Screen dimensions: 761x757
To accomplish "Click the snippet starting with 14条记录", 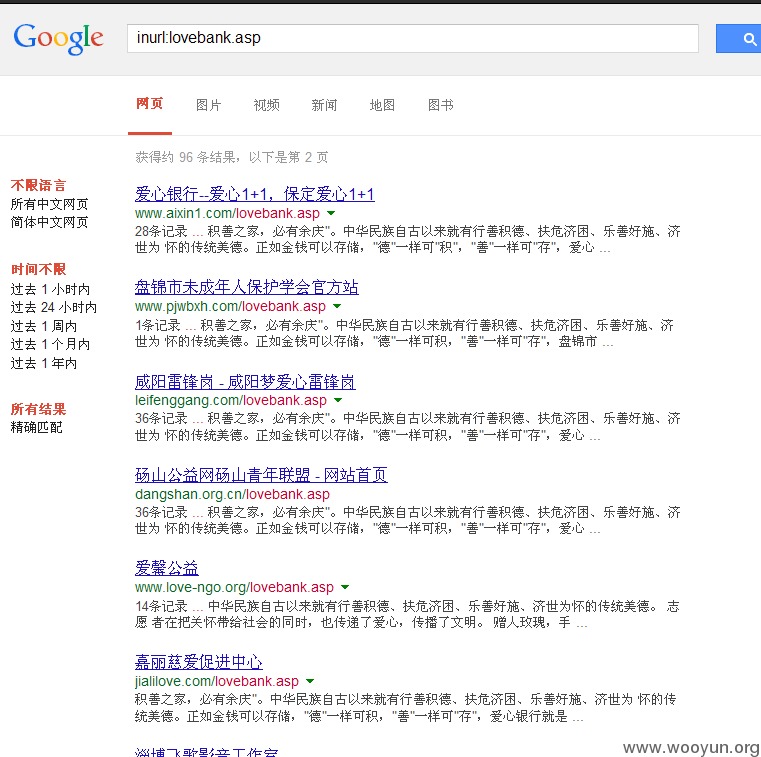I will pyautogui.click(x=408, y=614).
